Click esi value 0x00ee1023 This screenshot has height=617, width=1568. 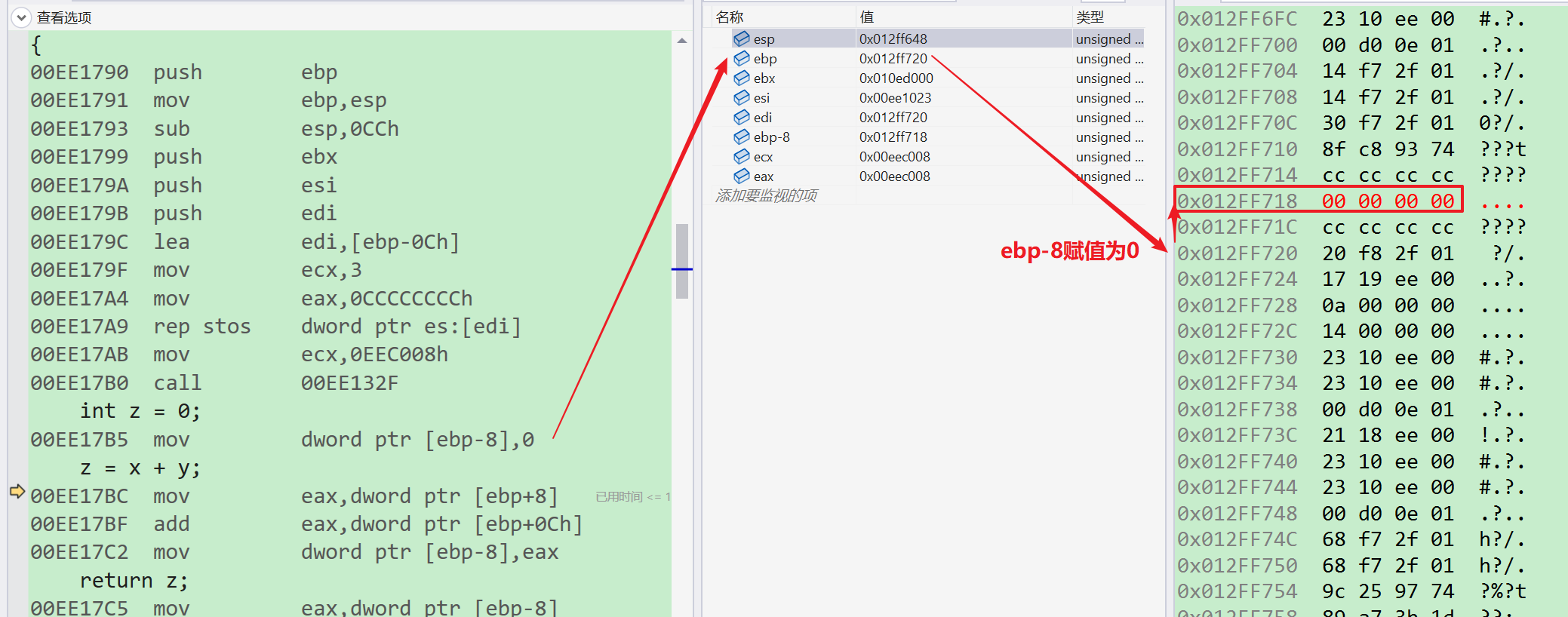[x=895, y=97]
